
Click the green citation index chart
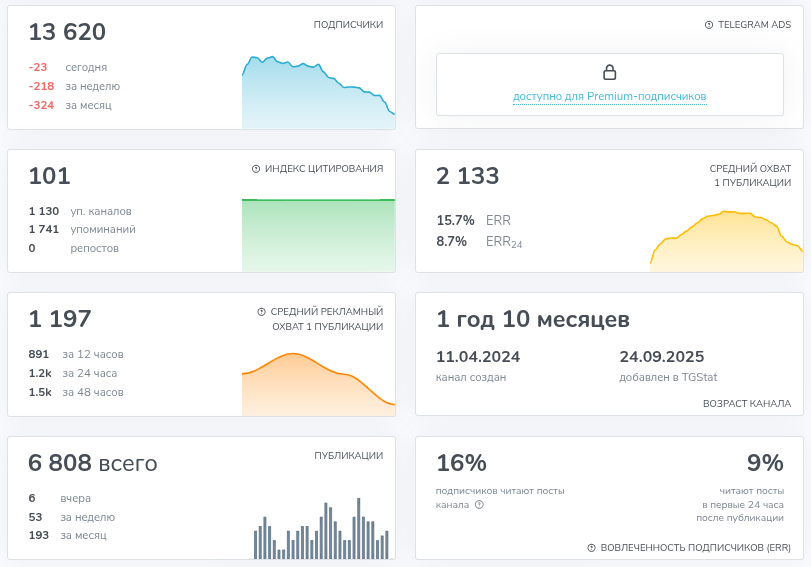(x=318, y=235)
